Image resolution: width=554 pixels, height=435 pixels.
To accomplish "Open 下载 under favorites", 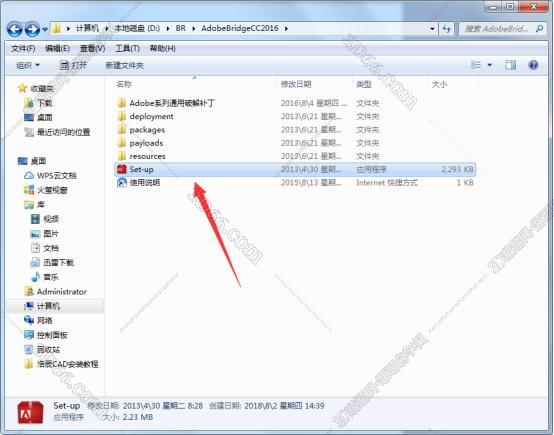I will point(45,103).
